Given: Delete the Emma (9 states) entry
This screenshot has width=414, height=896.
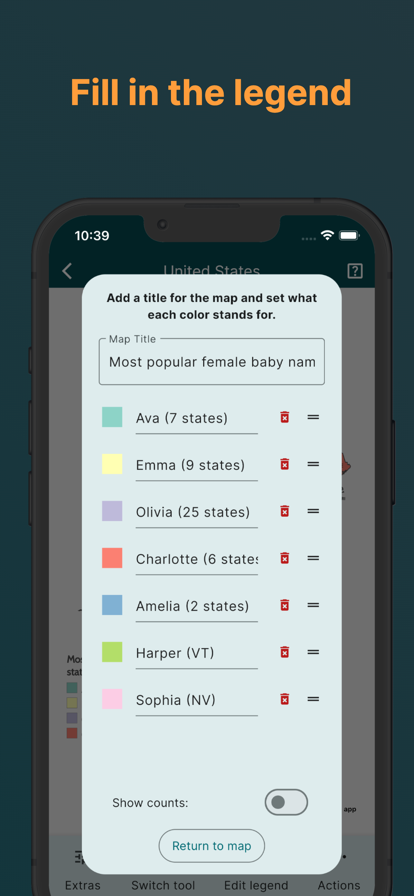Looking at the screenshot, I should (284, 464).
